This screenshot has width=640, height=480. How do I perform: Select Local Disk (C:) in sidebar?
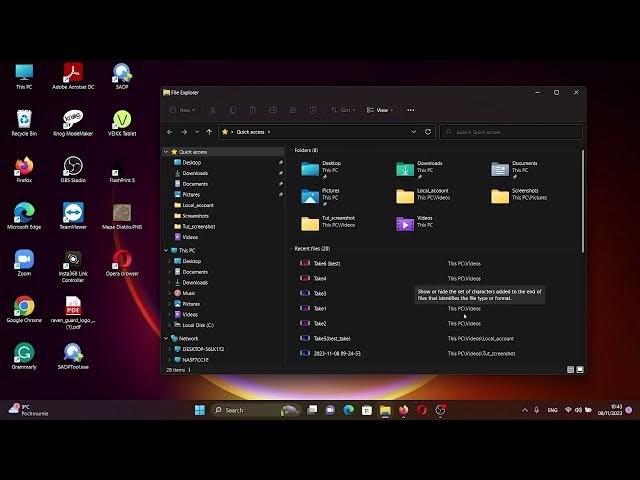[198, 325]
